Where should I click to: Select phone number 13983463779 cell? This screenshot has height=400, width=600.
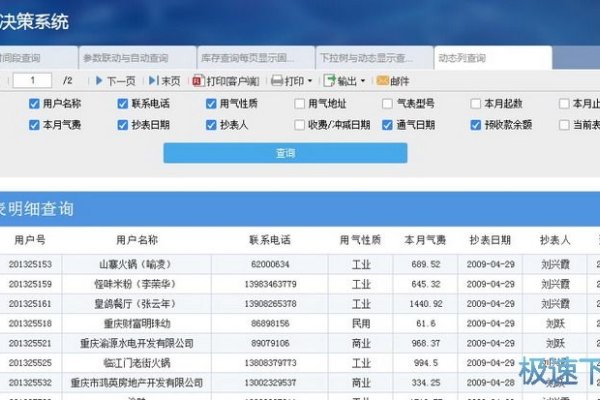(270, 284)
